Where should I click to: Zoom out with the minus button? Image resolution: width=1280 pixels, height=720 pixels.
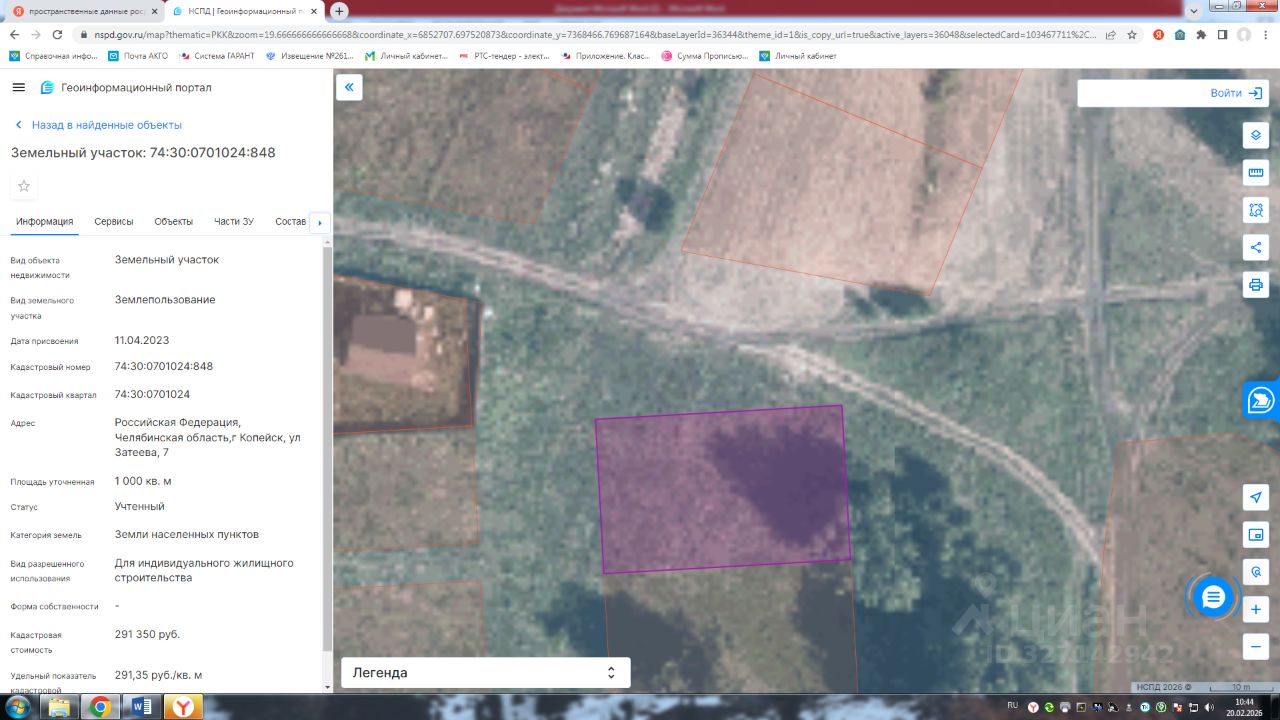point(1256,646)
